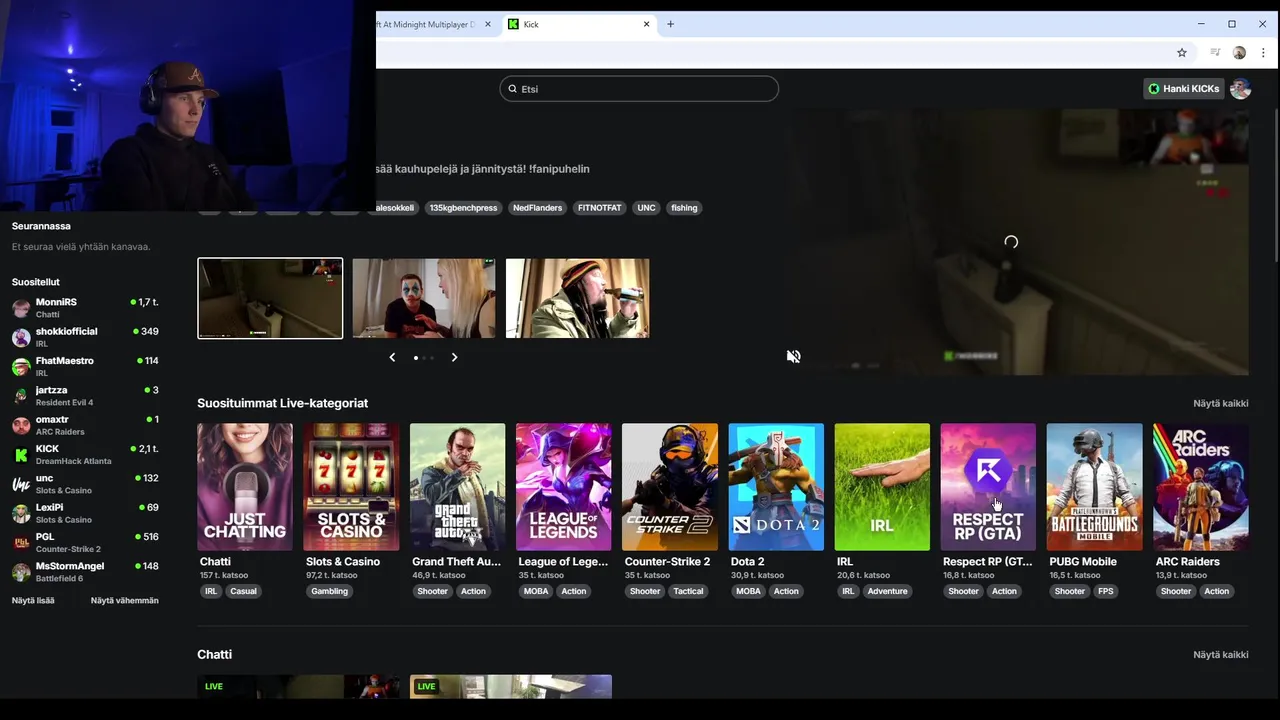This screenshot has width=1280, height=720.
Task: Open Counter-Strike 2 category card
Action: (x=670, y=487)
